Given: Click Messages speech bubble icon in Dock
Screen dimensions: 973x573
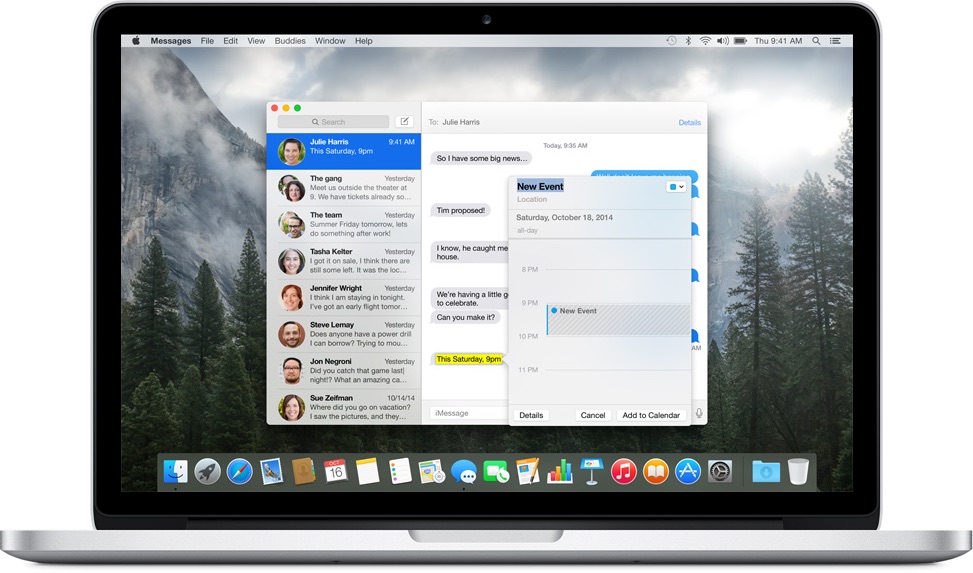Looking at the screenshot, I should pyautogui.click(x=464, y=472).
